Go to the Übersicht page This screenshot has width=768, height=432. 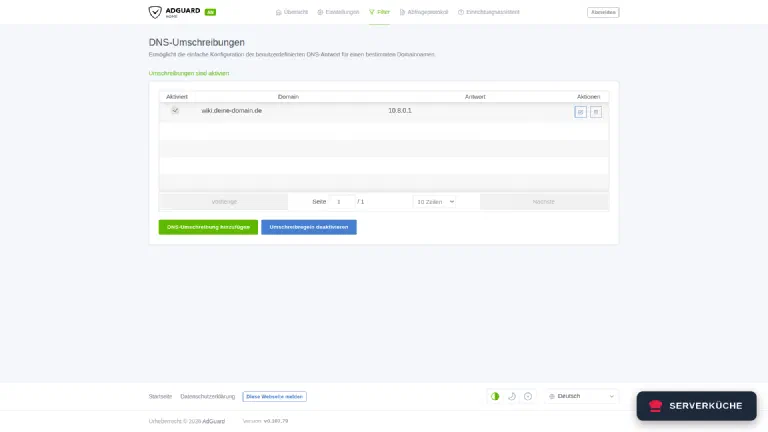coord(292,12)
